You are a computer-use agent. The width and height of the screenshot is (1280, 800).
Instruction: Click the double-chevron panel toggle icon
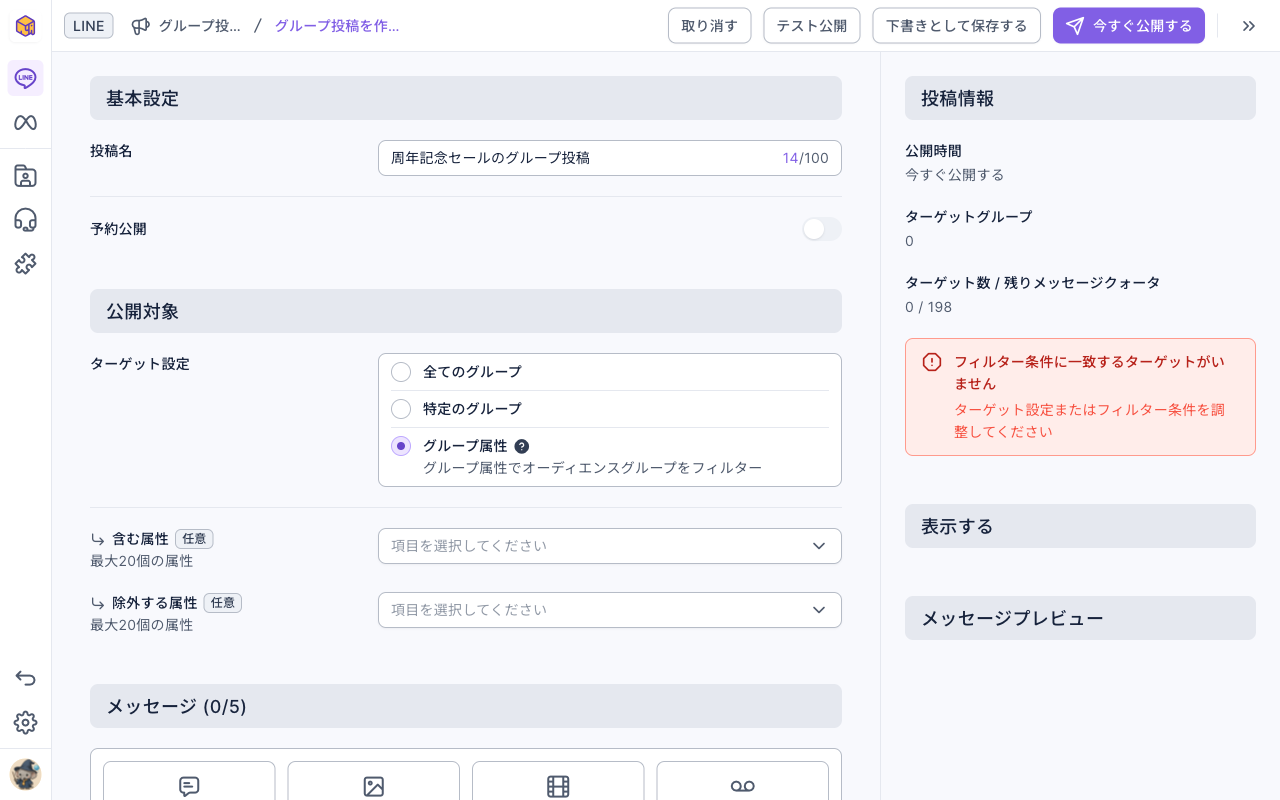[x=1249, y=26]
